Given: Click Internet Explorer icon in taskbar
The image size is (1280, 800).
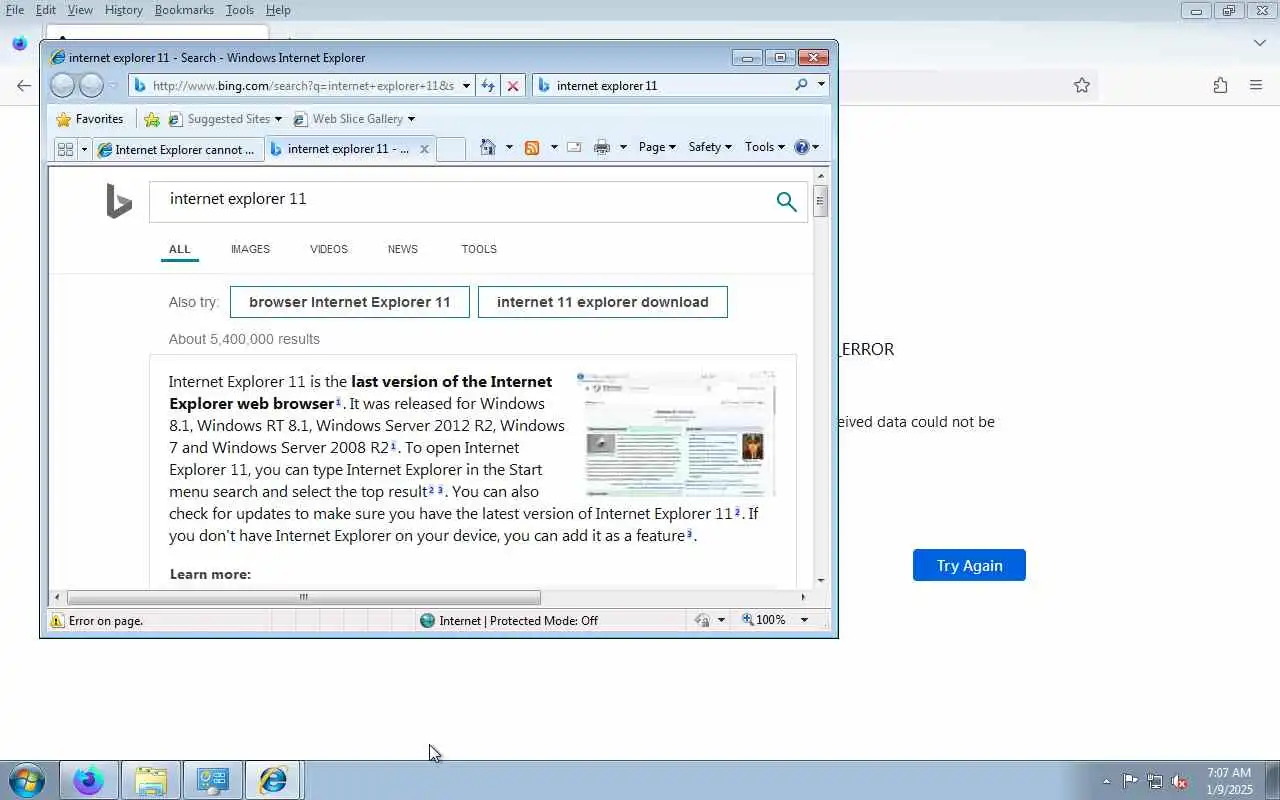Looking at the screenshot, I should pyautogui.click(x=273, y=780).
